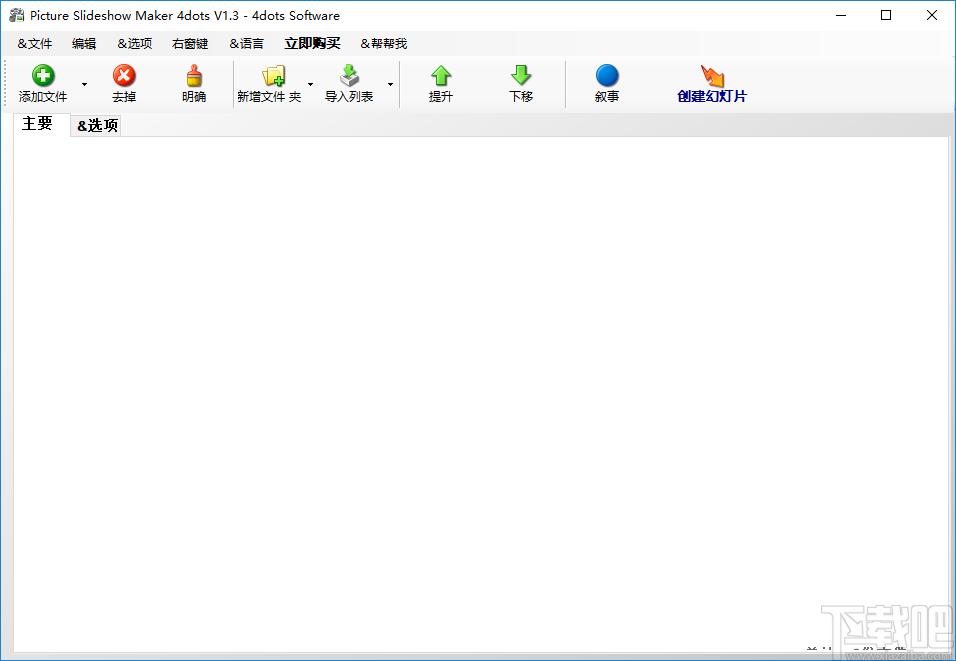Expand the 新增文件夹 dropdown arrow
This screenshot has width=956, height=661.
310,84
